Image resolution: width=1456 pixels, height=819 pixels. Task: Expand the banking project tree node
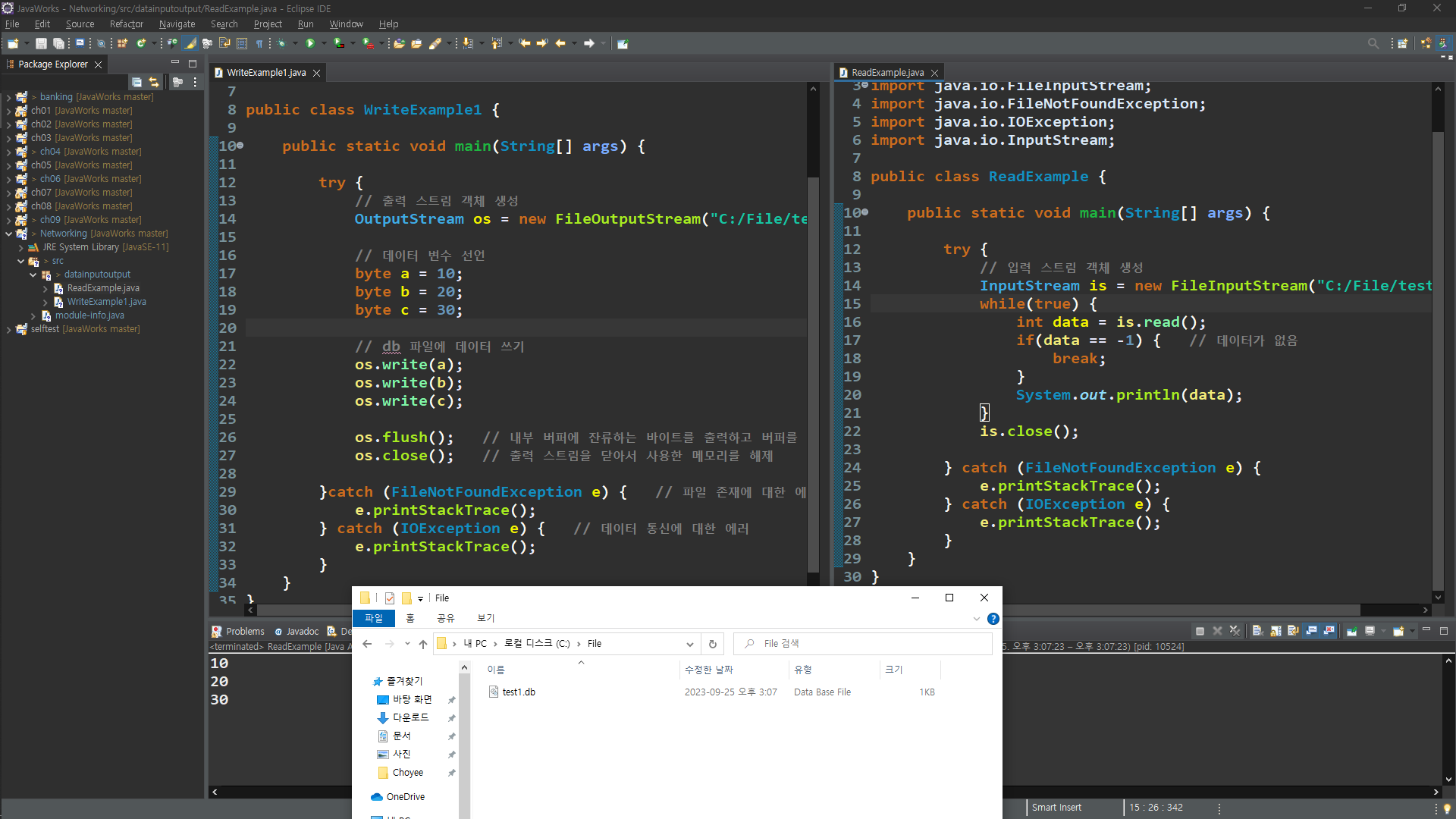(x=8, y=97)
